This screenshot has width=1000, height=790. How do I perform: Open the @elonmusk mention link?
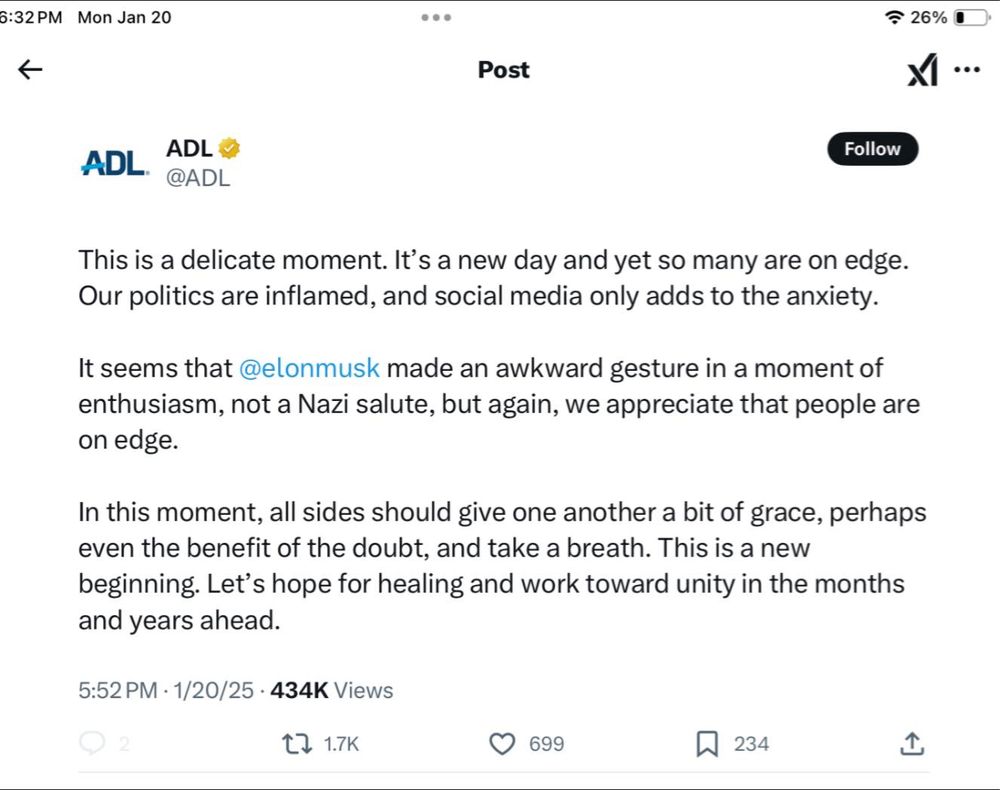click(310, 367)
